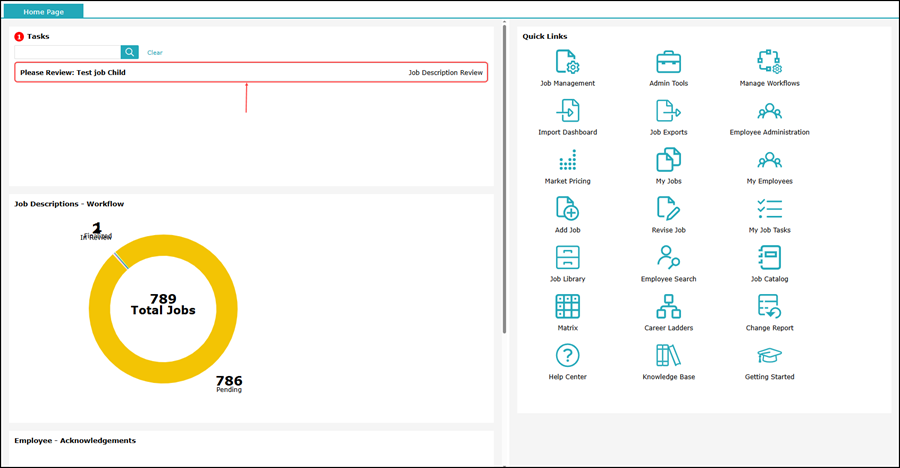Open the Please Review: Test job Child task
The image size is (900, 468).
(x=251, y=72)
